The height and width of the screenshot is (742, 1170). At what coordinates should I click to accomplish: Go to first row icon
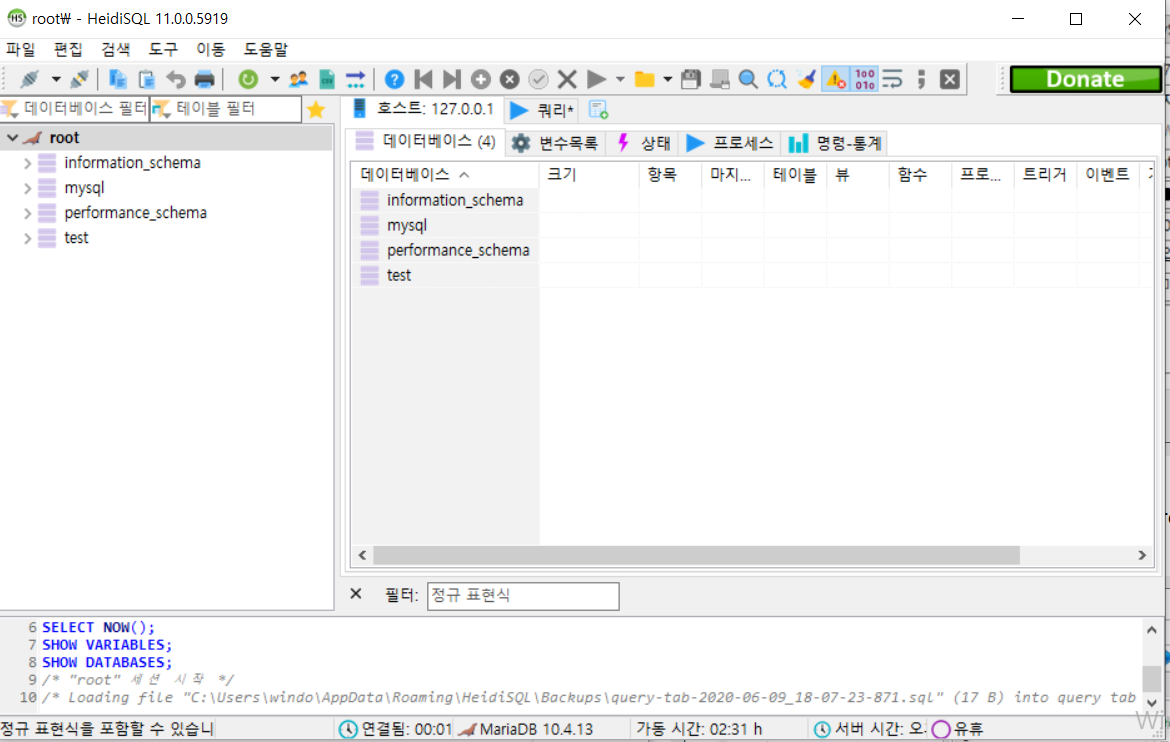(x=423, y=79)
